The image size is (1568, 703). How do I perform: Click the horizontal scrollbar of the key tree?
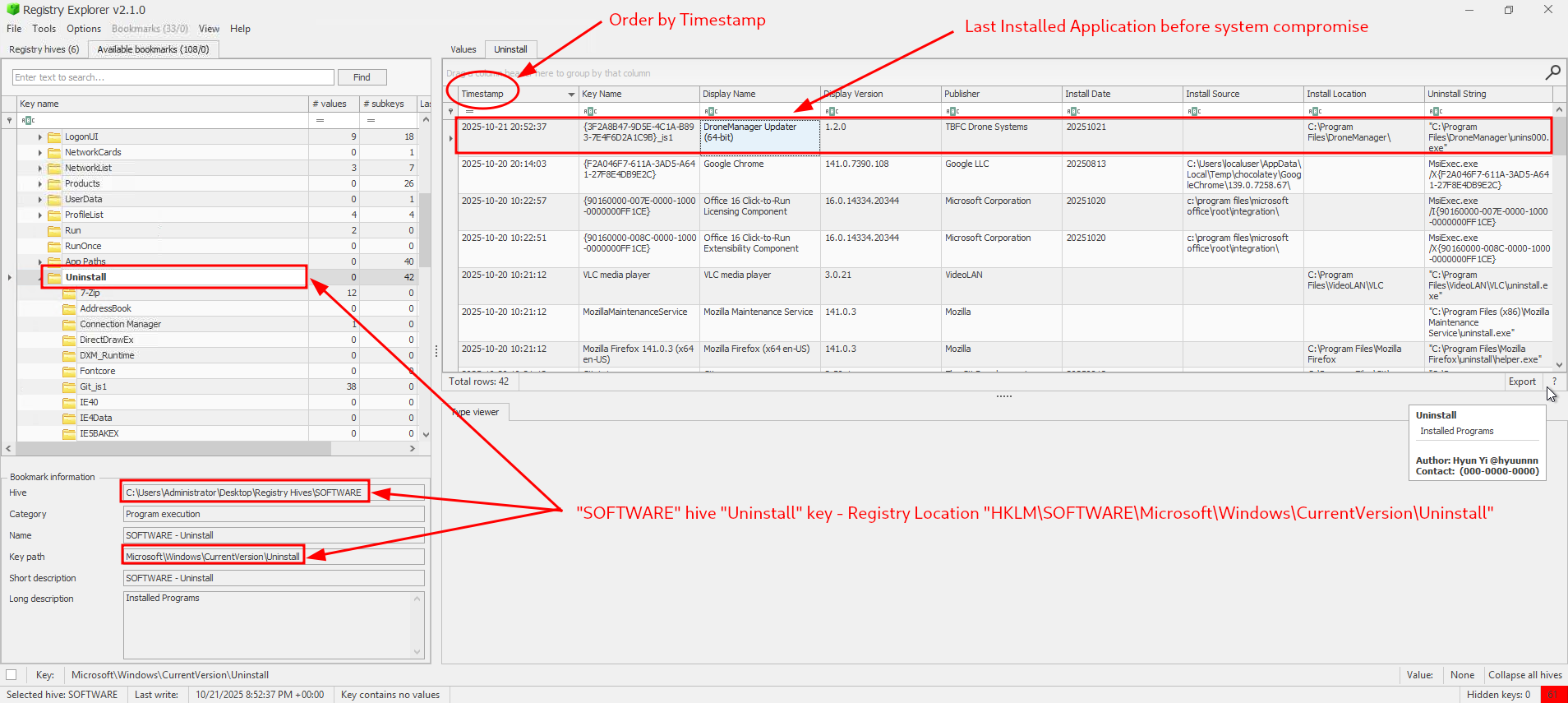173,449
